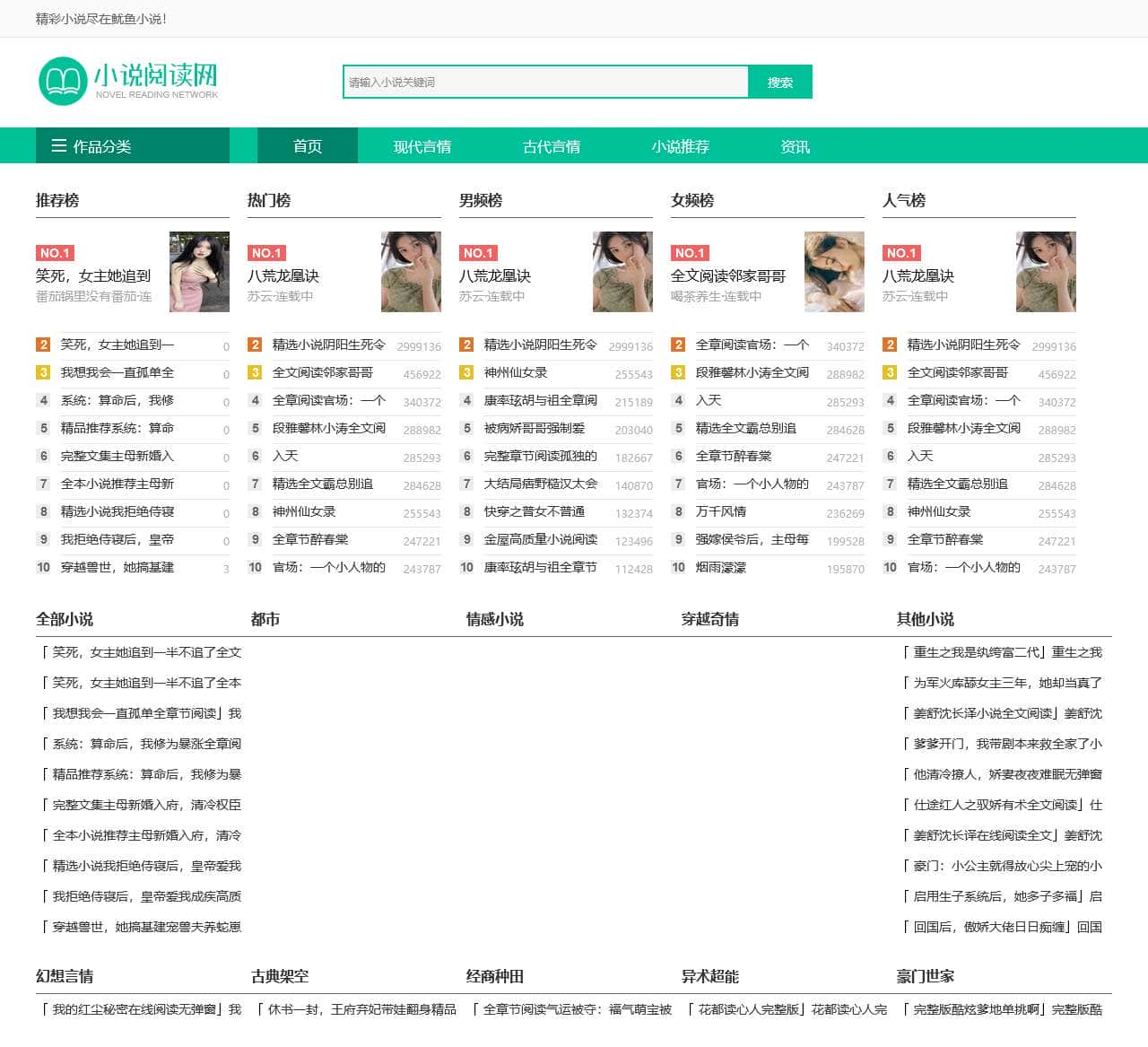This screenshot has width=1148, height=1047.
Task: Click the 人气榜 NO.1 cover thumbnail
Action: 1046,272
